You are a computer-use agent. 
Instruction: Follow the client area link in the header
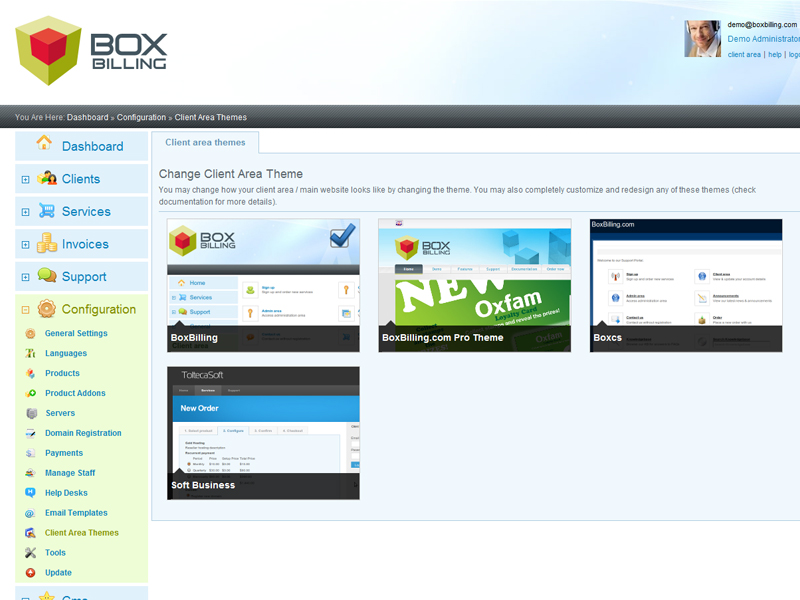click(744, 55)
